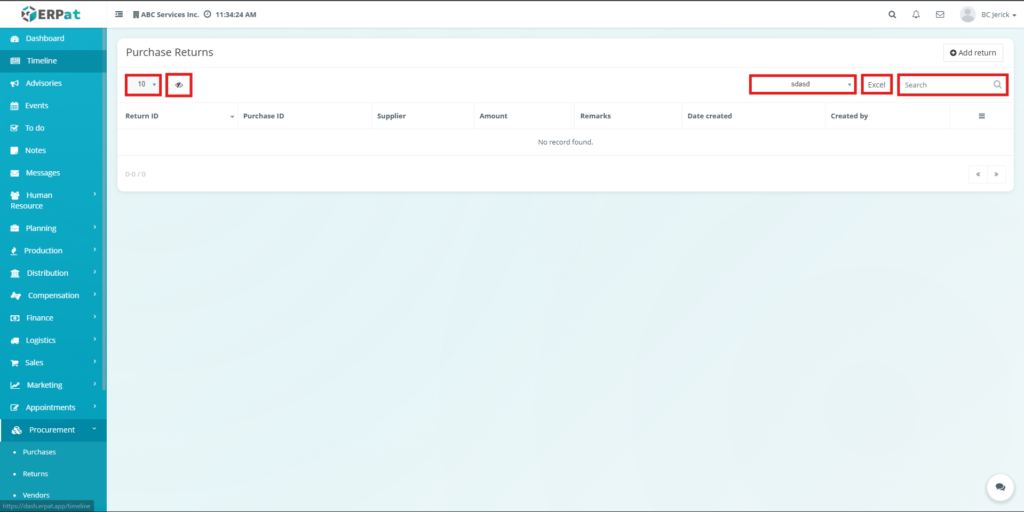1024x512 pixels.
Task: Open the notifications bell
Action: (x=916, y=15)
